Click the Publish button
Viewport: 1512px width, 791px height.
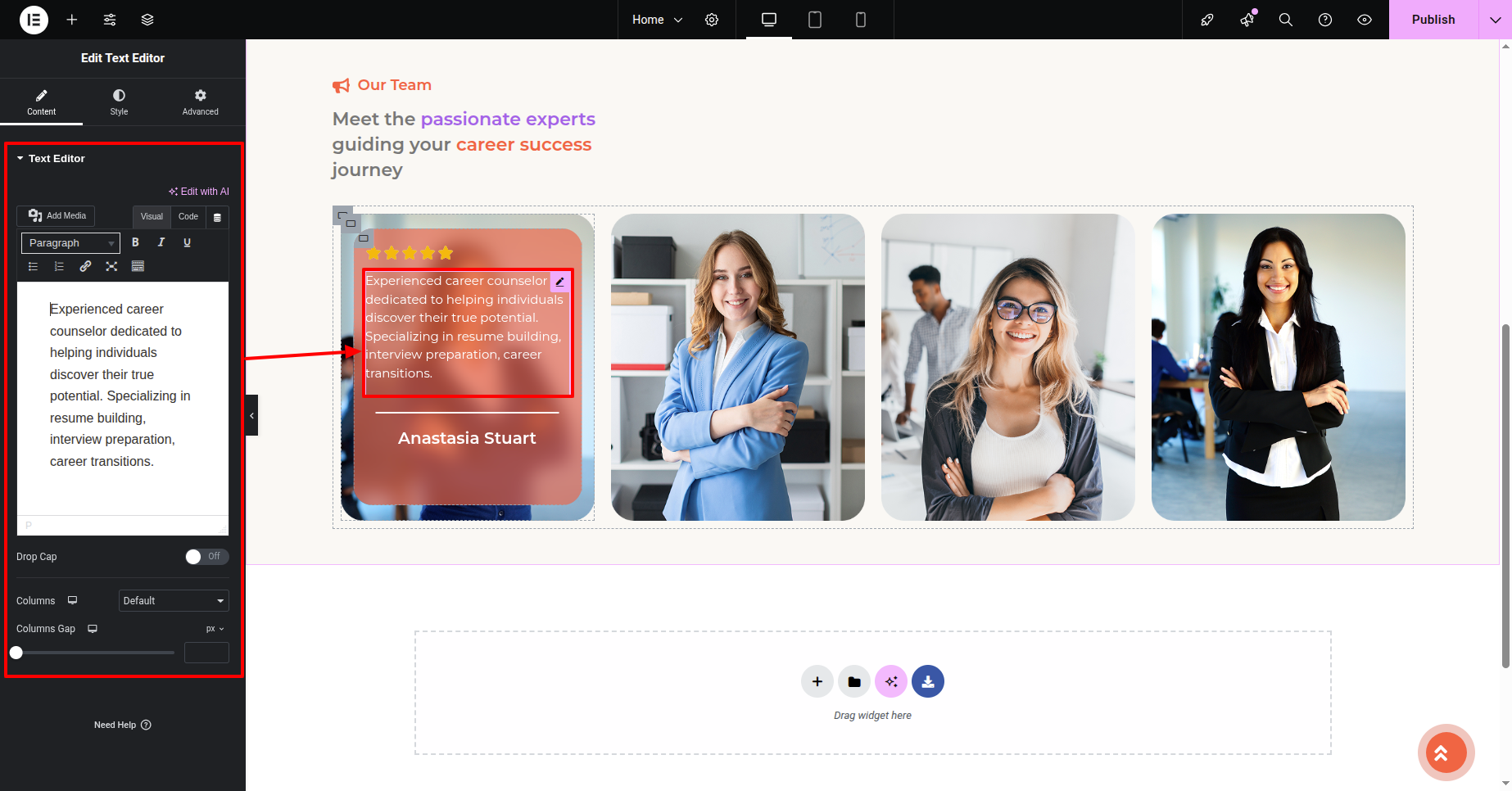1433,20
